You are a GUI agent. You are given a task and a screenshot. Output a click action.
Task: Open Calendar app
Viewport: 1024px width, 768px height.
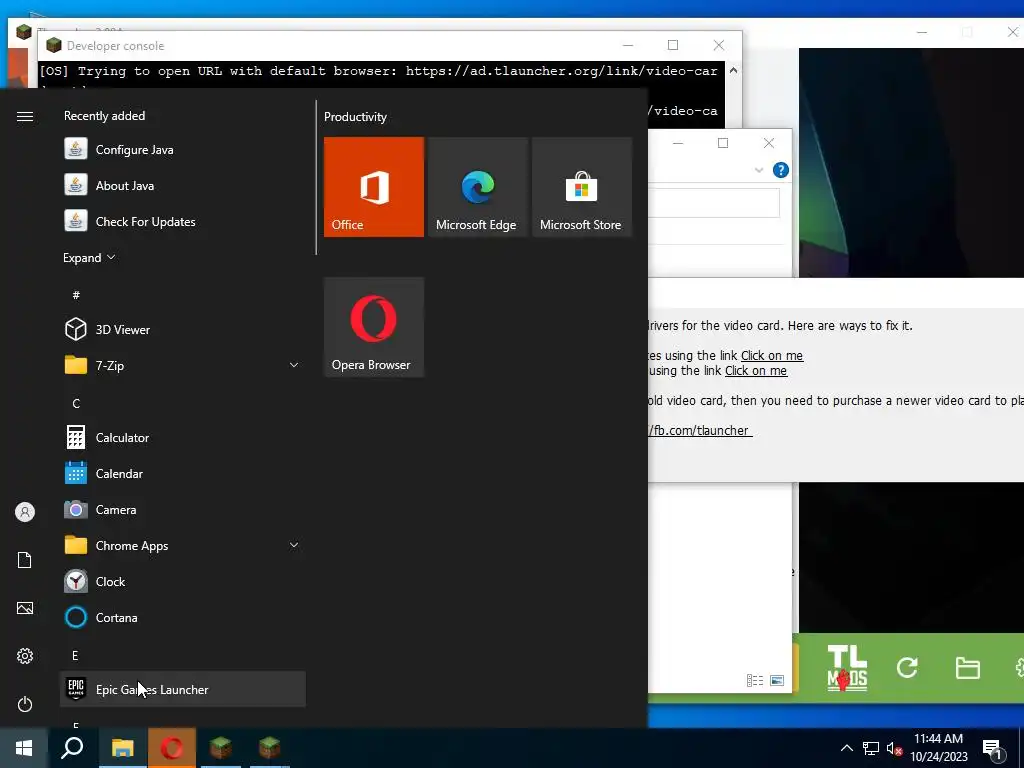[x=183, y=473]
